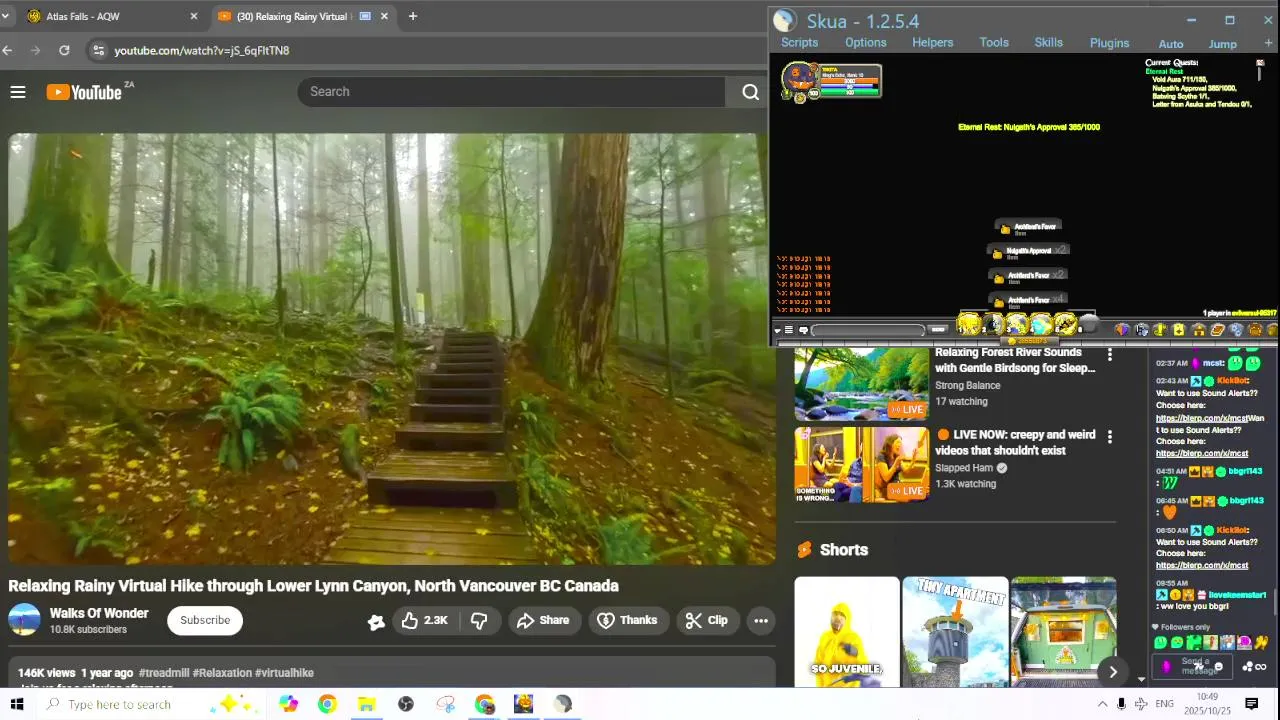Viewport: 1280px width, 720px height.
Task: Open the Options menu in Skua
Action: [x=865, y=43]
